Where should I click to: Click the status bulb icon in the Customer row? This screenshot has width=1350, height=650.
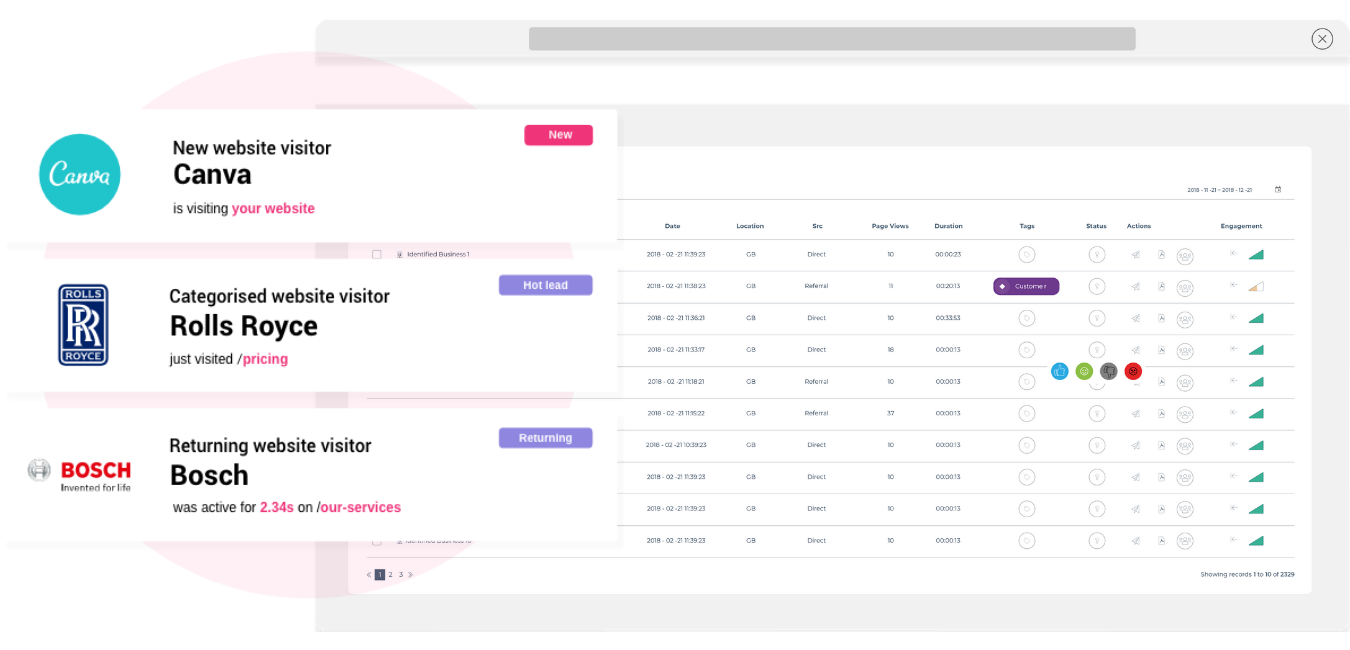pyautogui.click(x=1097, y=286)
